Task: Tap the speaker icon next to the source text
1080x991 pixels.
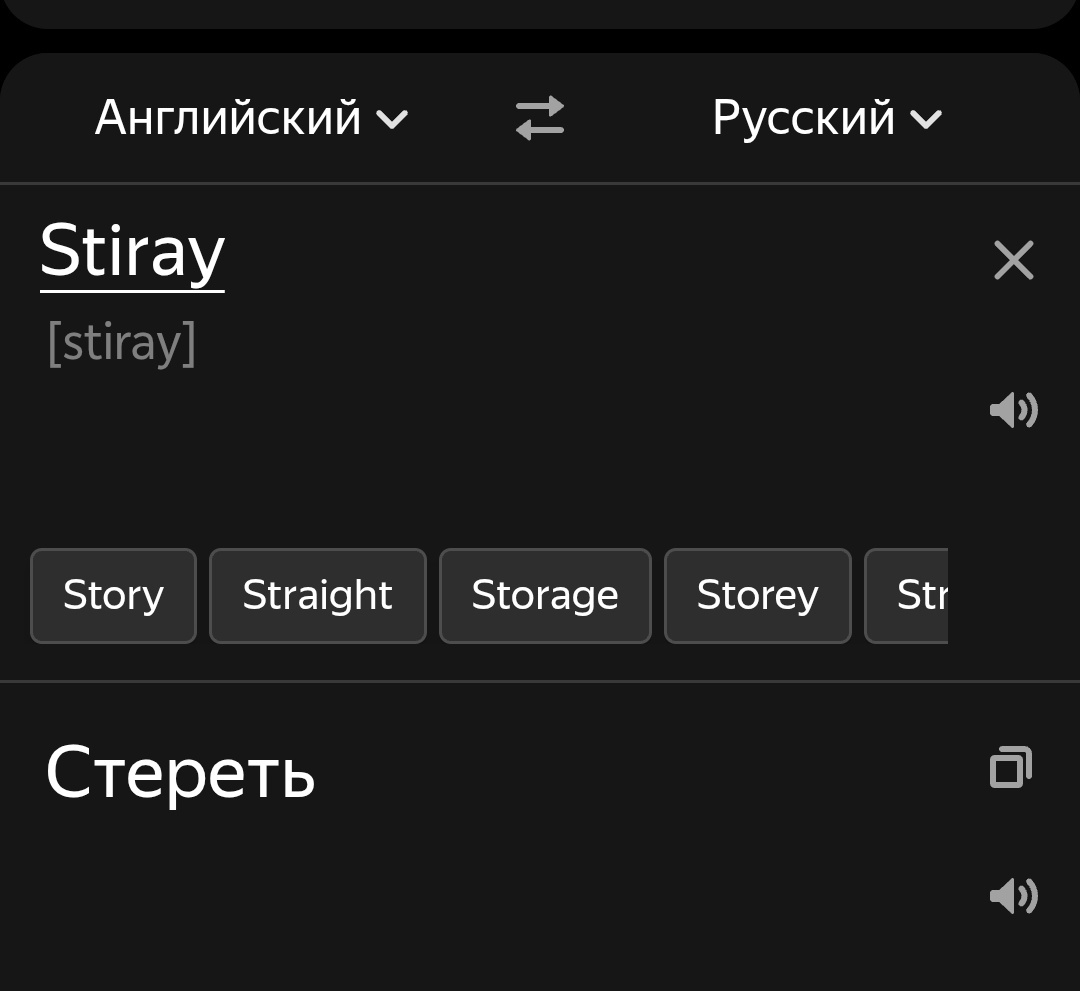Action: coord(1014,410)
